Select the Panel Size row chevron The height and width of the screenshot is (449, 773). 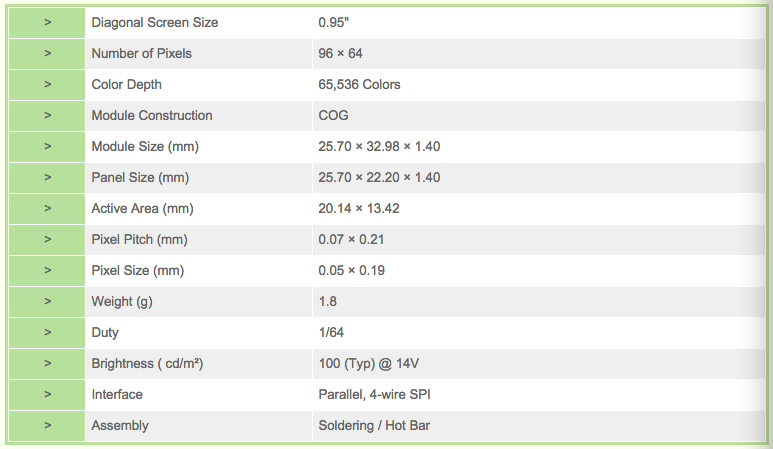(47, 177)
